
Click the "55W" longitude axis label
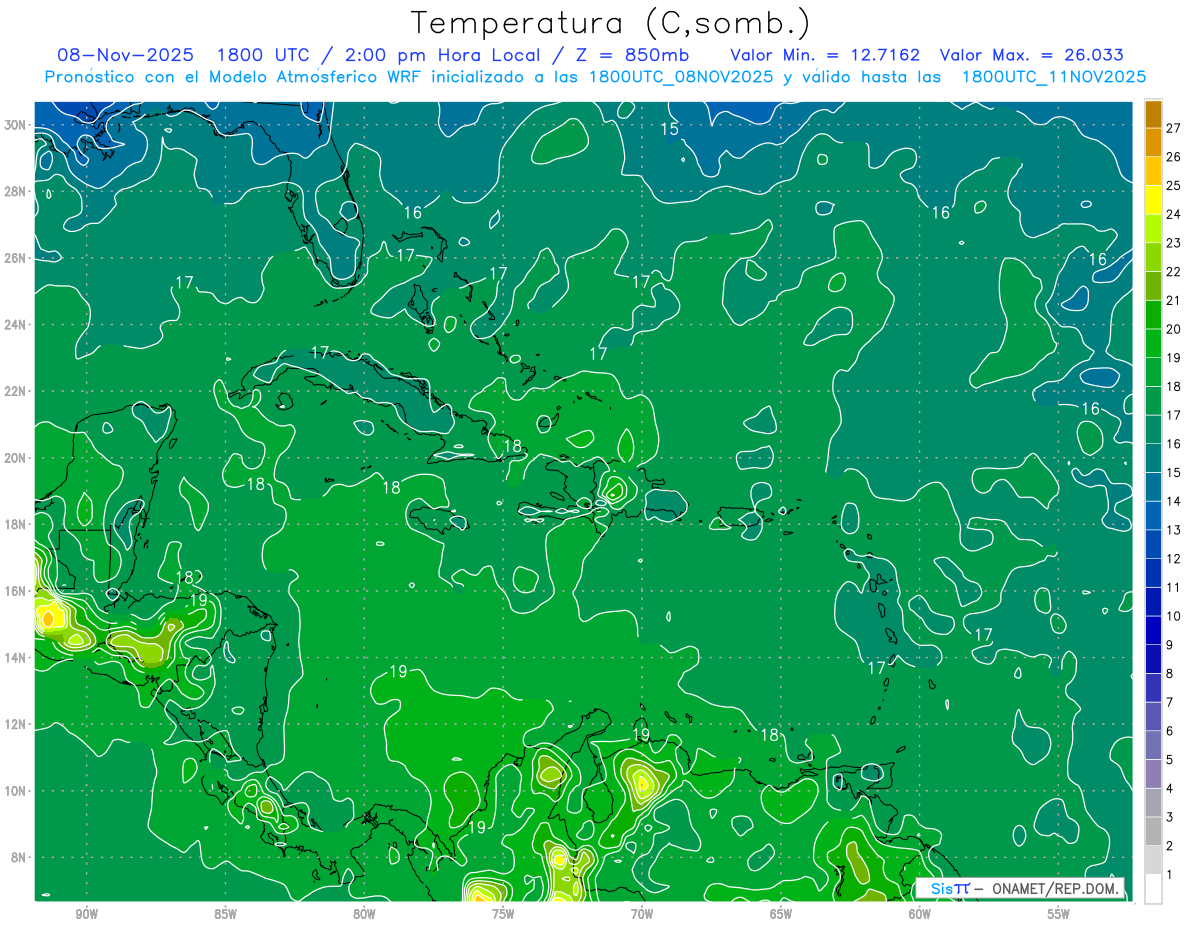click(x=1058, y=914)
